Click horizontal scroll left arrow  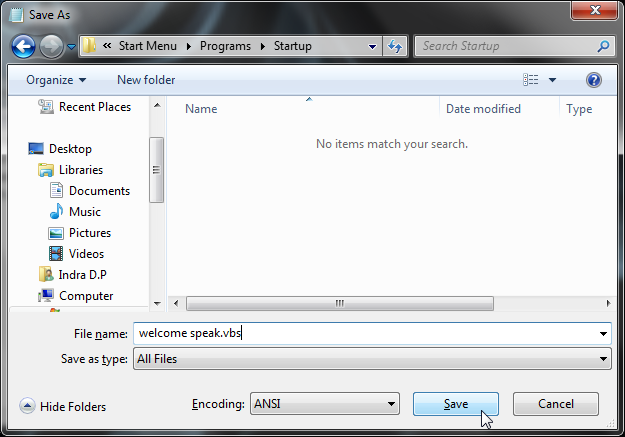pos(176,303)
